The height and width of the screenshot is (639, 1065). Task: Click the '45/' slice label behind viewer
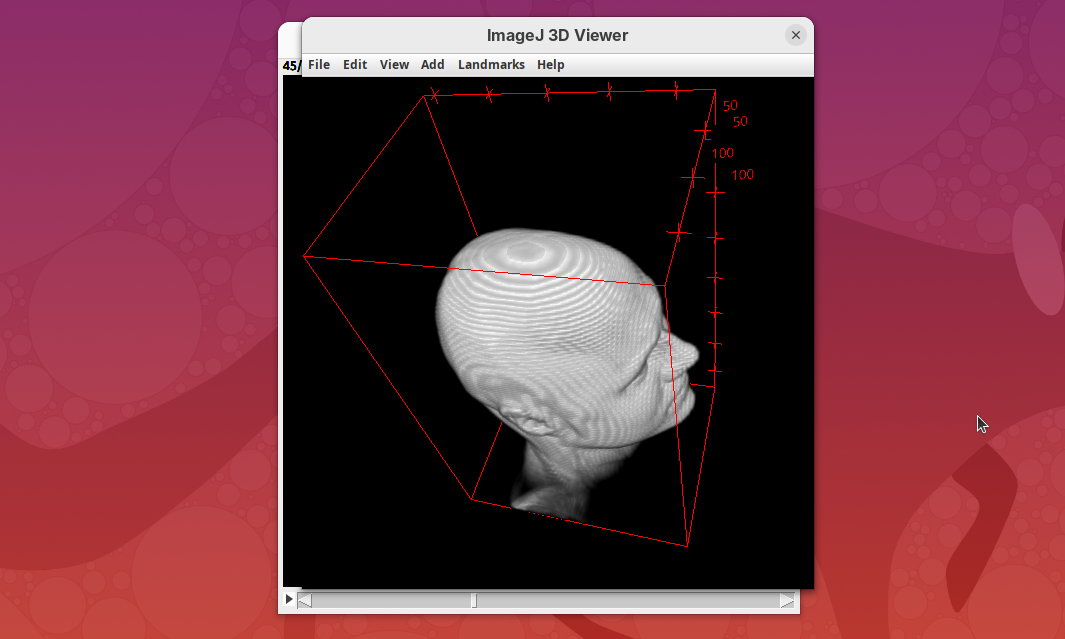click(291, 66)
